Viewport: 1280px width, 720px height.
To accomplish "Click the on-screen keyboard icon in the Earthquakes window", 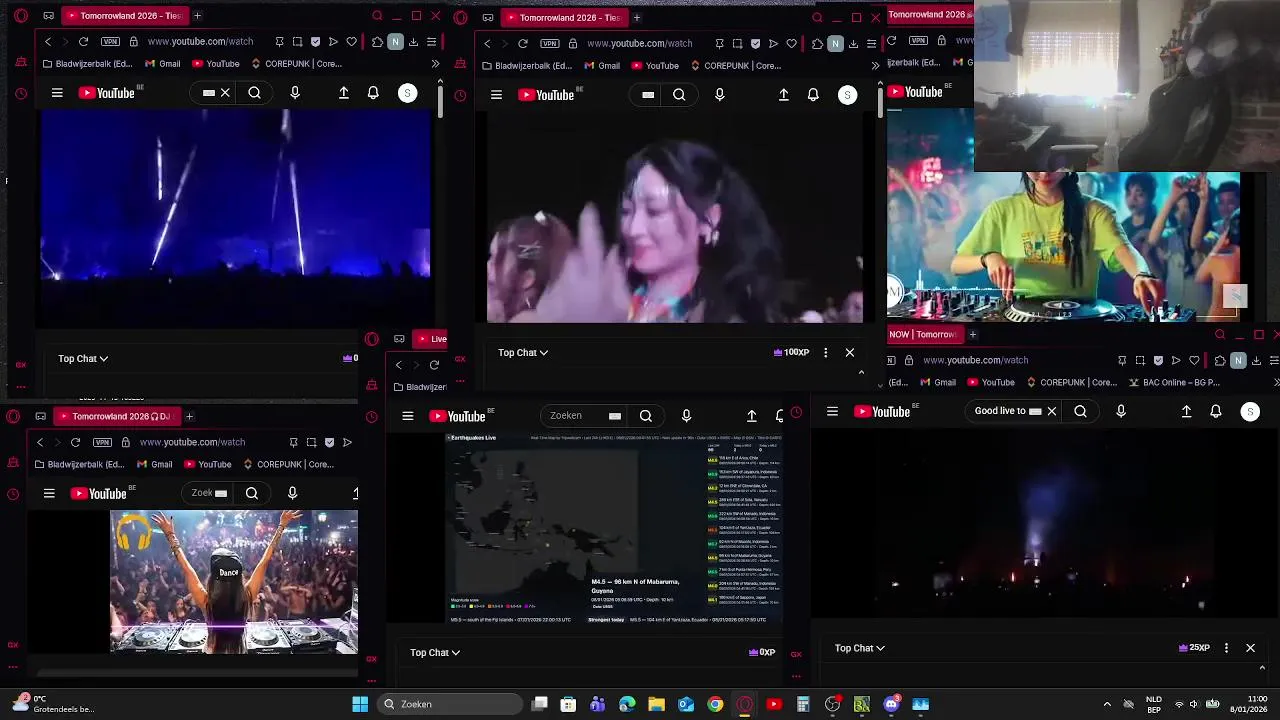I will pos(615,416).
